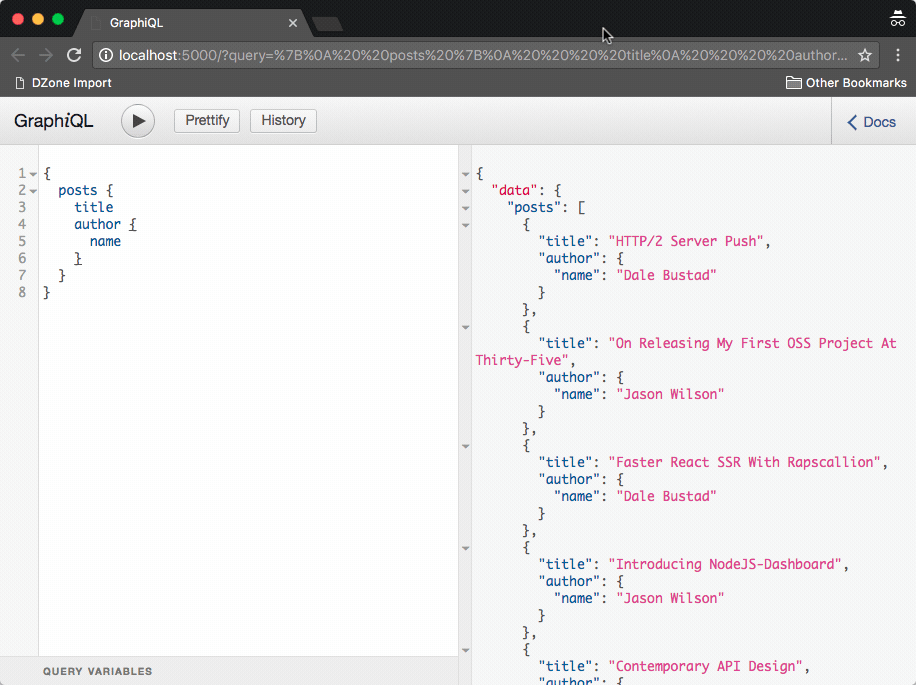The height and width of the screenshot is (685, 916).
Task: Open the Docs explorer
Action: click(x=872, y=122)
